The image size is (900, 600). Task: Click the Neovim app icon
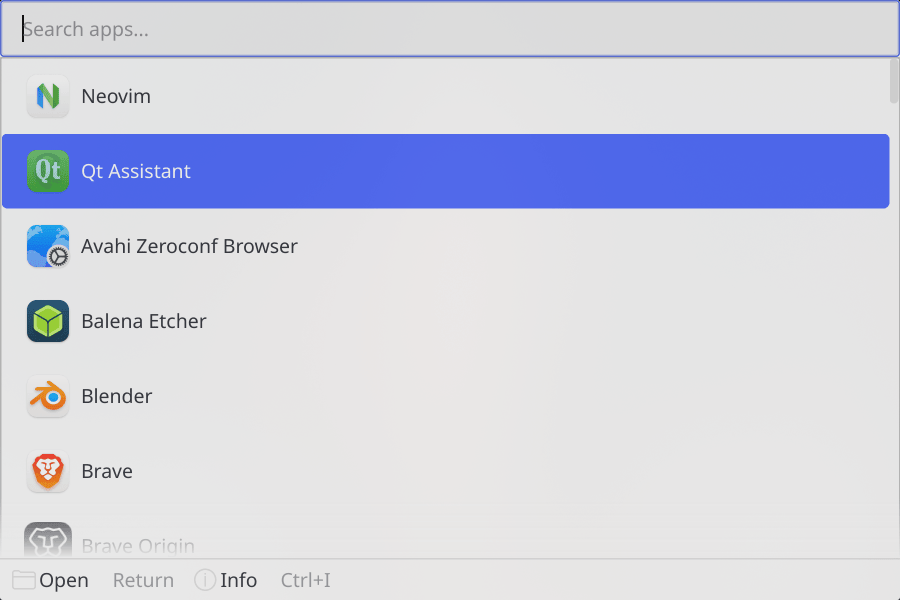(x=48, y=96)
